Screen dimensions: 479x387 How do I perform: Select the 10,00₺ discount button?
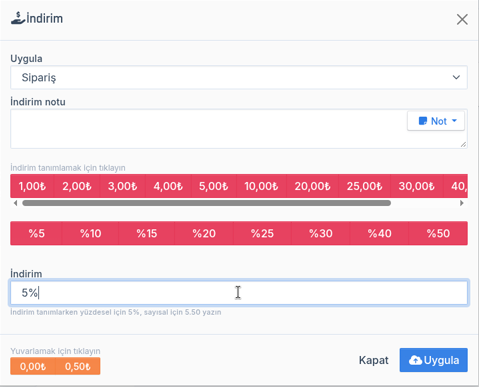[x=261, y=186]
